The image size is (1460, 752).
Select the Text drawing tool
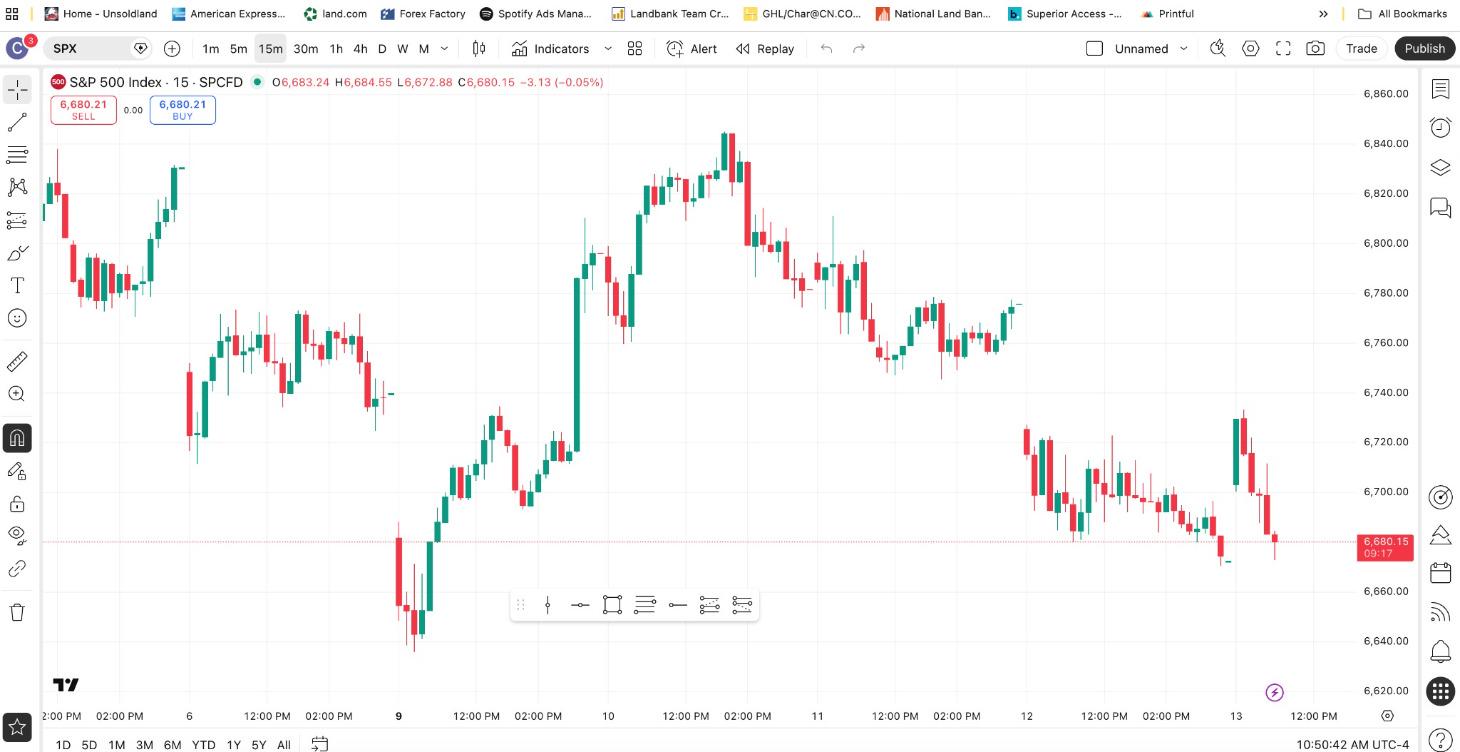pyautogui.click(x=17, y=286)
